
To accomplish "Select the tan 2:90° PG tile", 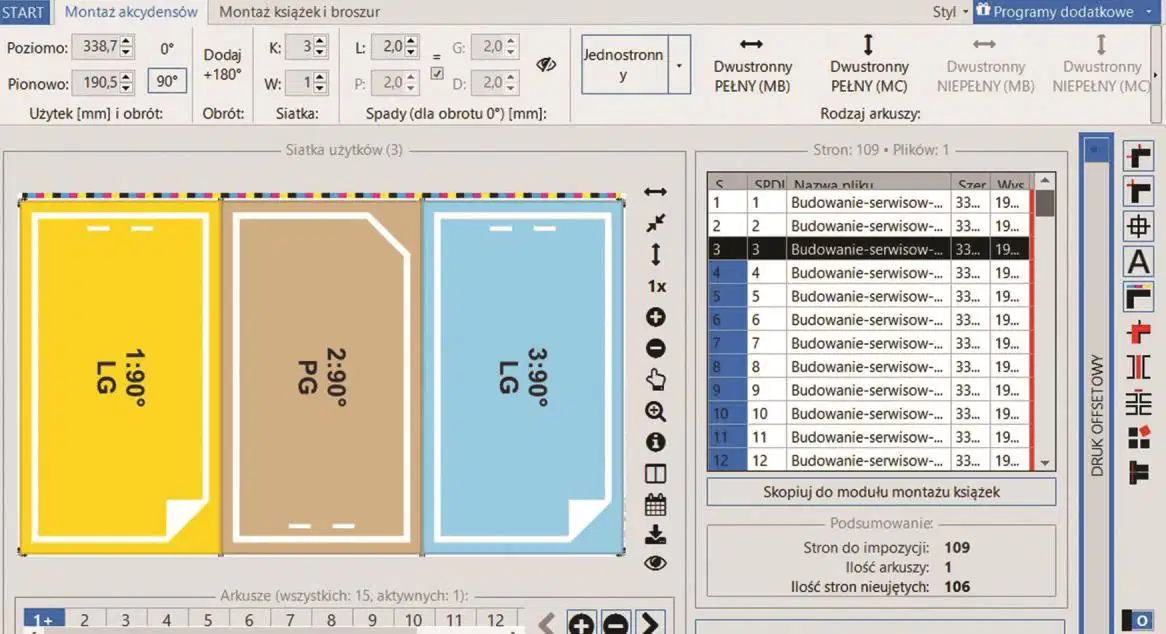I will (x=321, y=376).
